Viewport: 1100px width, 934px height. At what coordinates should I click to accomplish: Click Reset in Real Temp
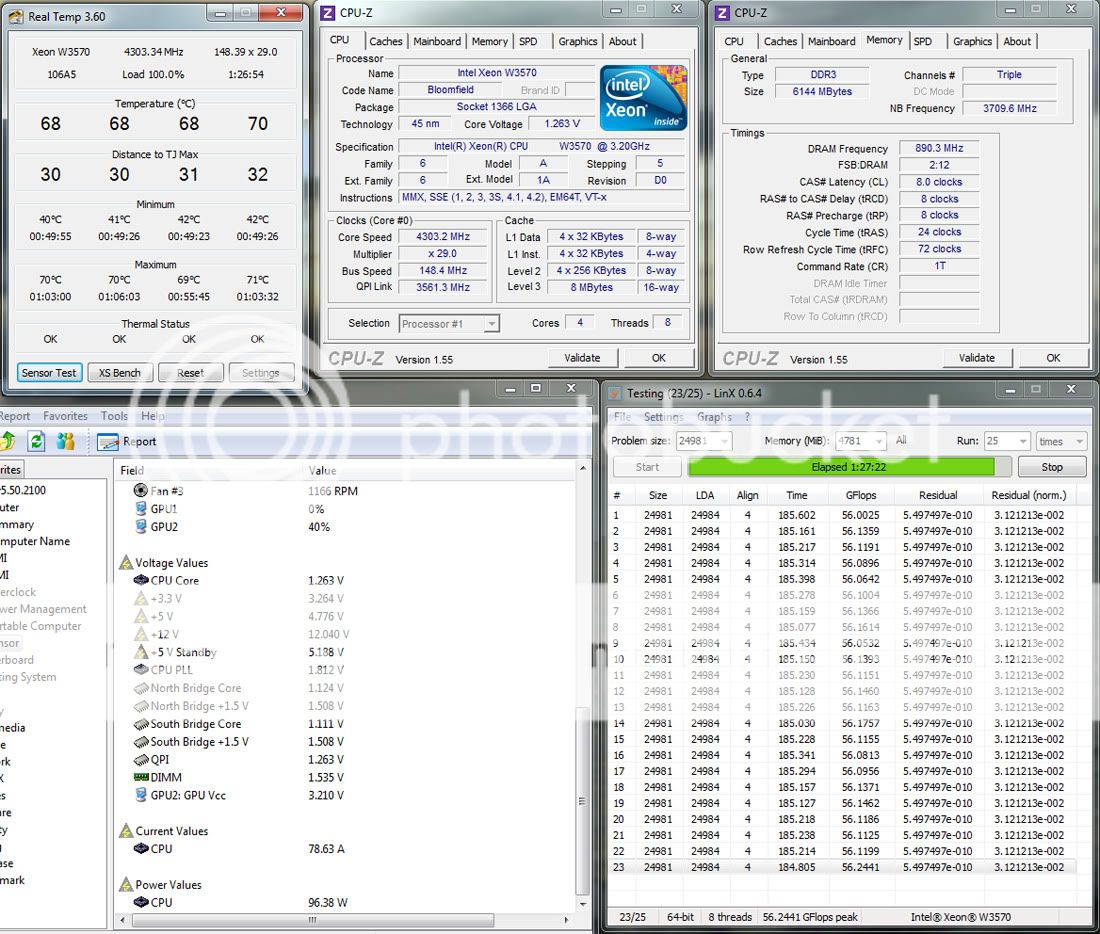[x=190, y=373]
